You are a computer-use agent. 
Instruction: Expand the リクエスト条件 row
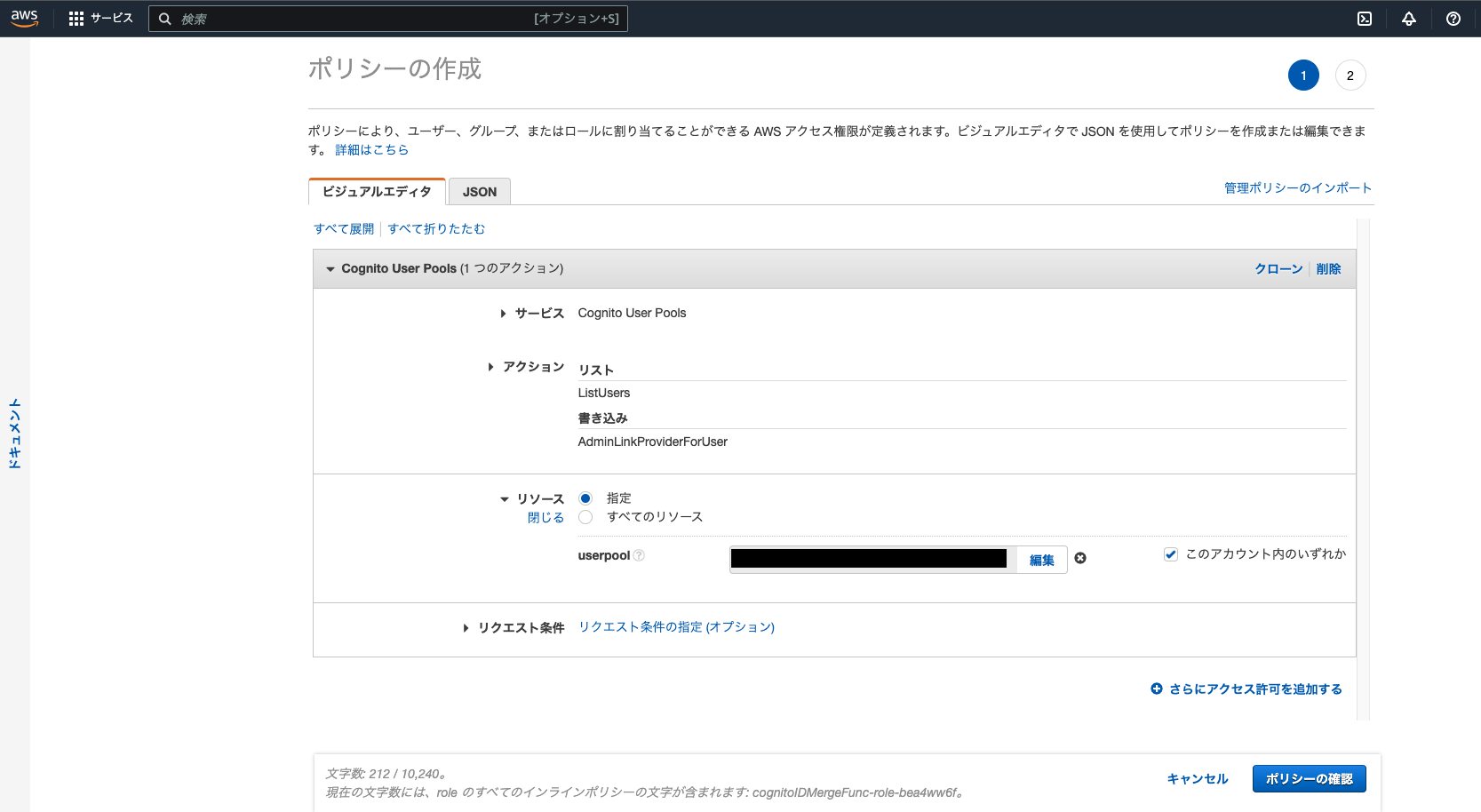pos(466,628)
